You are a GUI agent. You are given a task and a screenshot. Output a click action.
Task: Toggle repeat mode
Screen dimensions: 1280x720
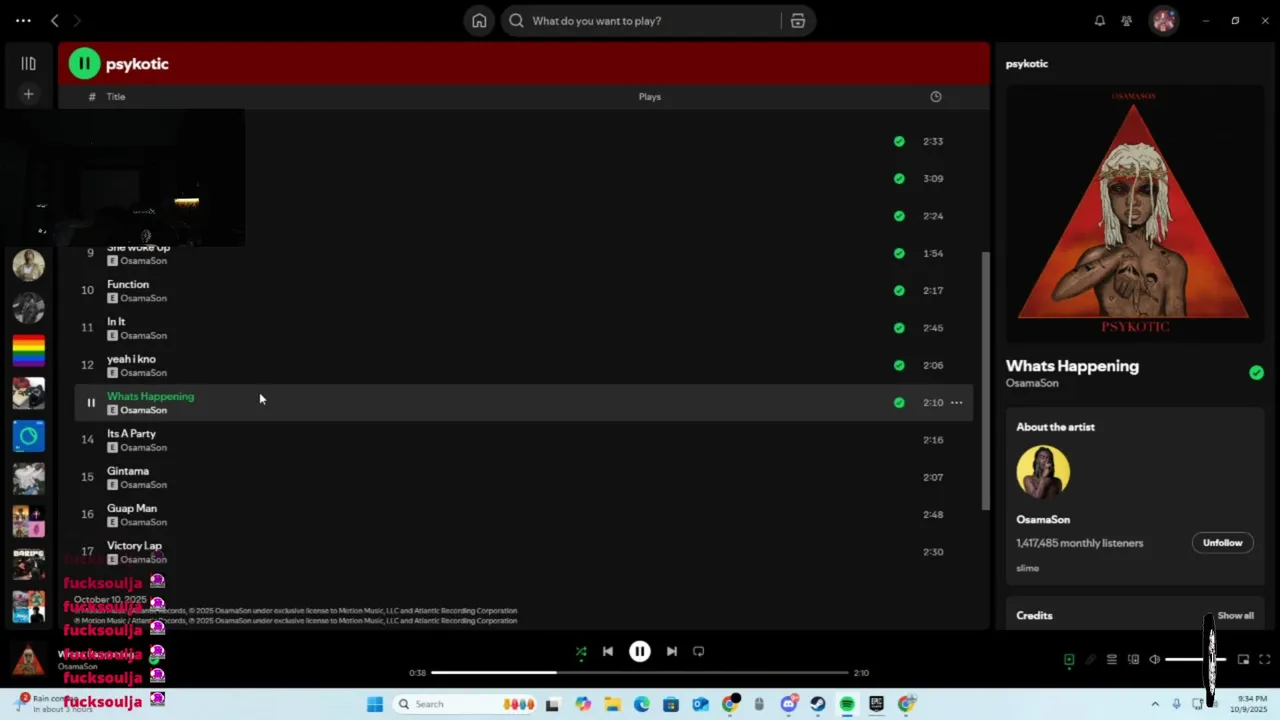pos(699,651)
